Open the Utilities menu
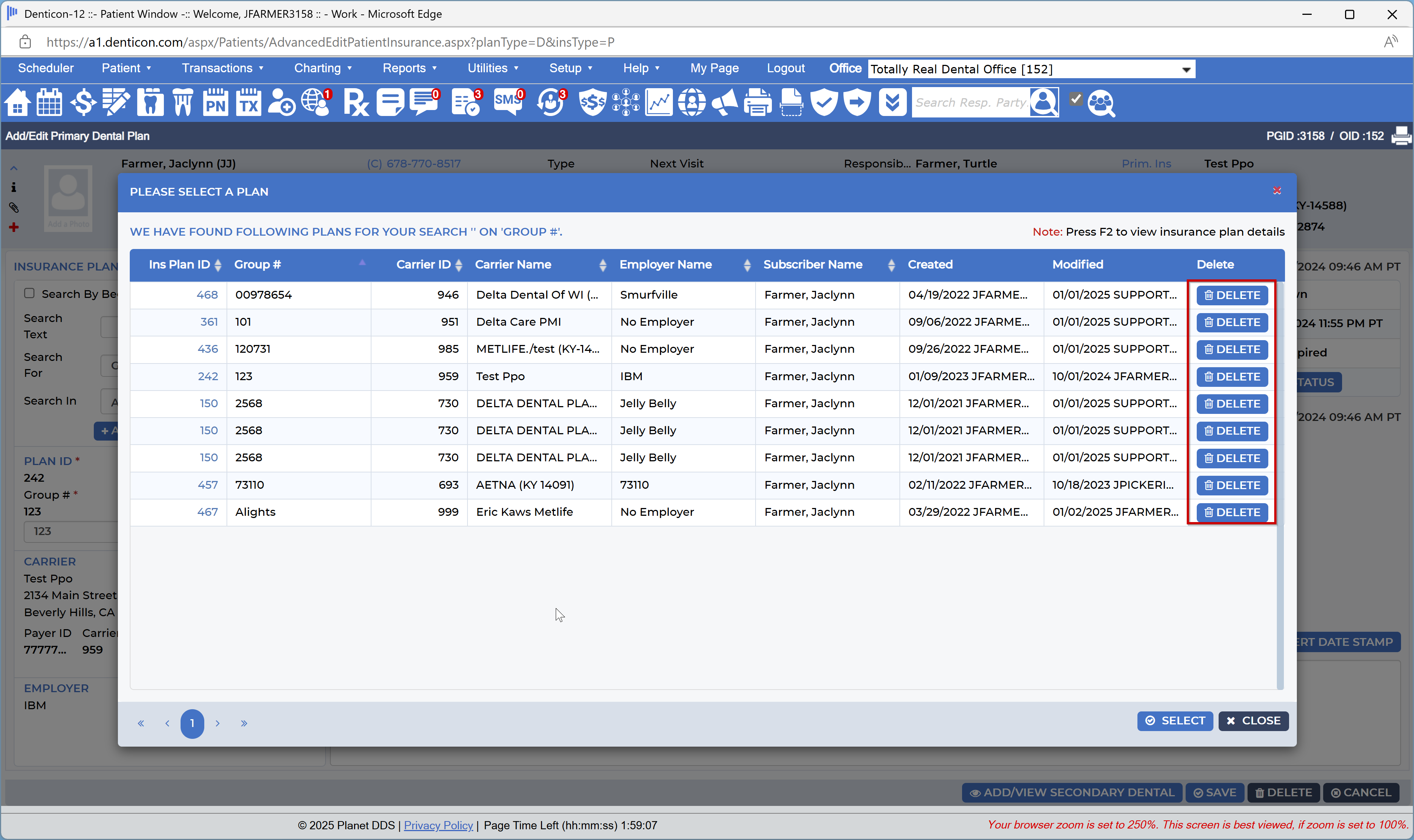1414x840 pixels. click(x=493, y=68)
